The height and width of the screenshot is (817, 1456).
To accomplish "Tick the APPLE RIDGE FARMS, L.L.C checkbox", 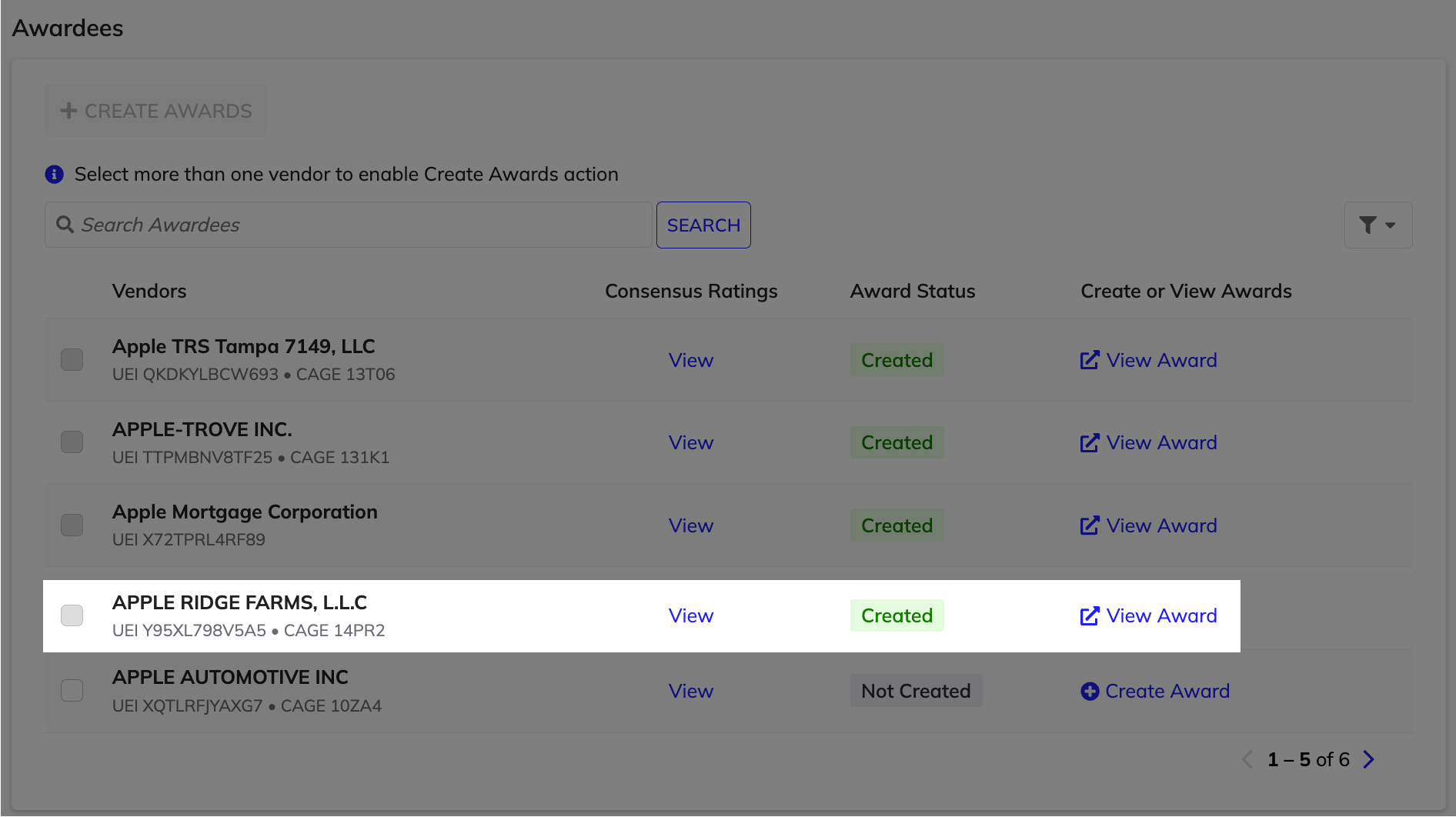I will click(x=72, y=615).
